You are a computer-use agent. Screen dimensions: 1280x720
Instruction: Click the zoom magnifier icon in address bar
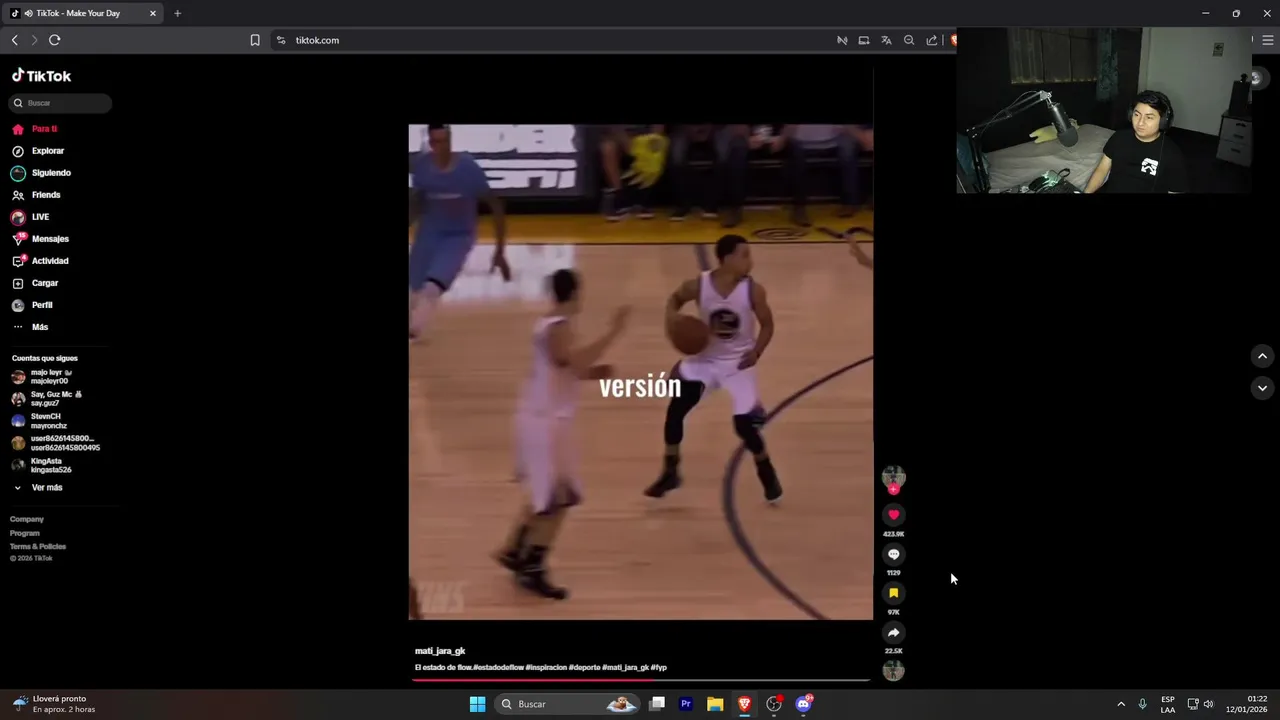pos(909,40)
